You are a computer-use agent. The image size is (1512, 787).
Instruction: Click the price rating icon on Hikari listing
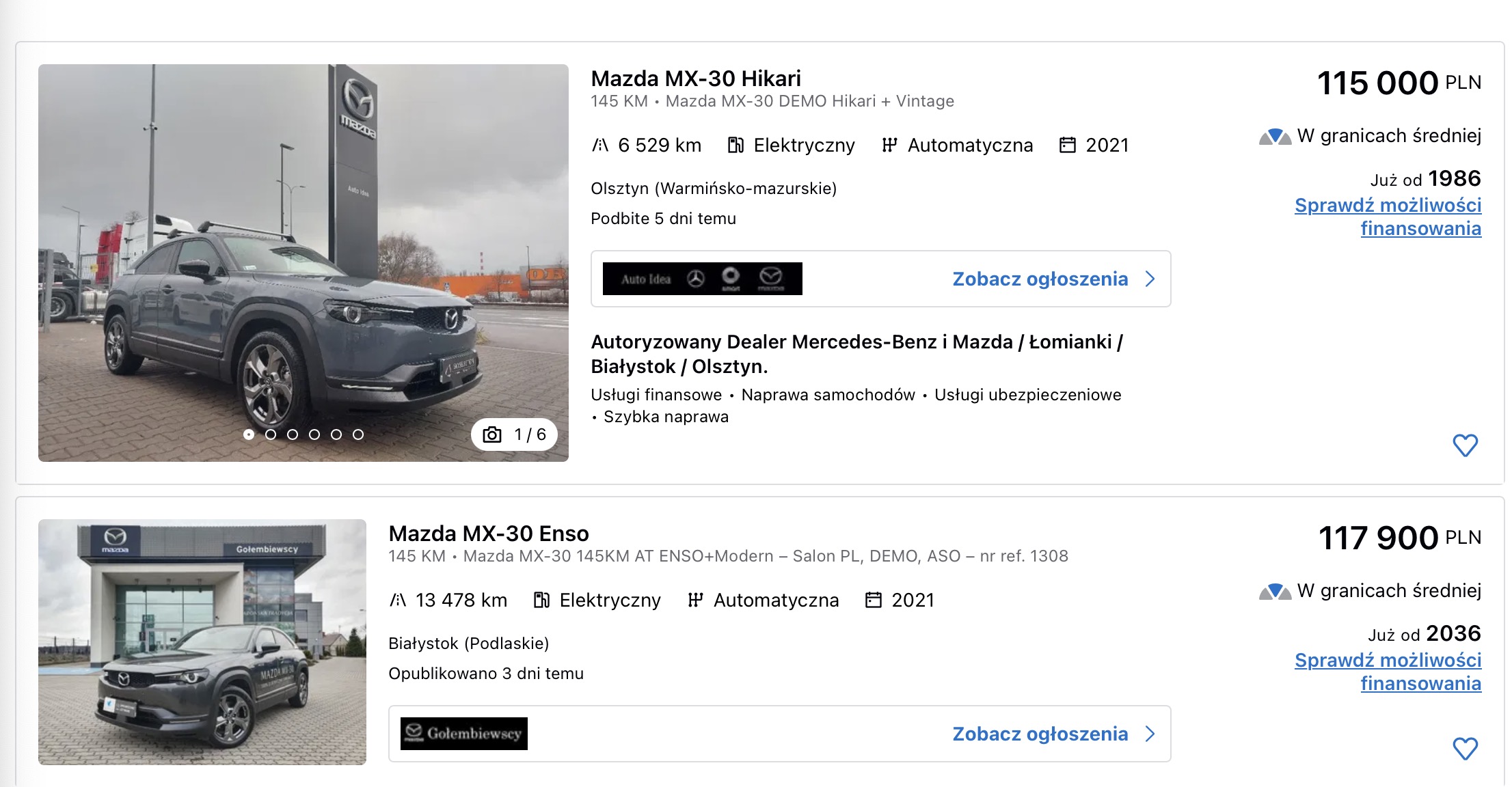click(1274, 137)
